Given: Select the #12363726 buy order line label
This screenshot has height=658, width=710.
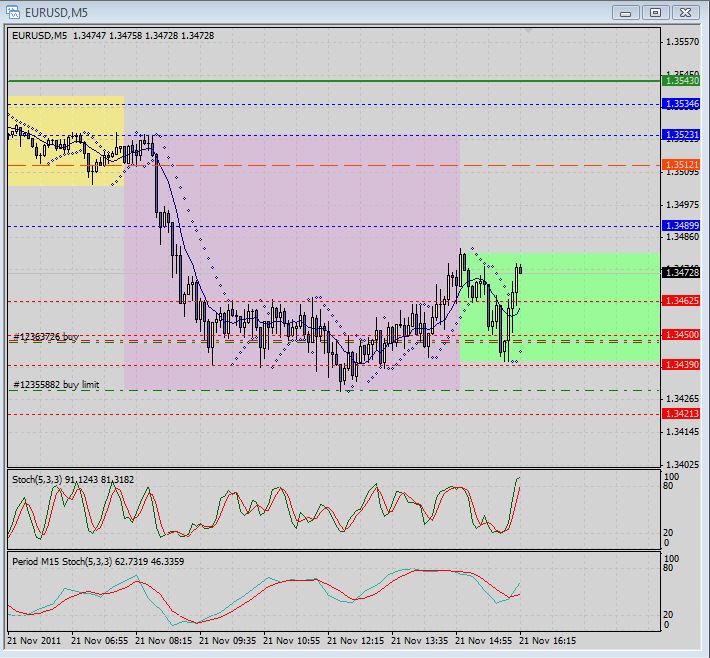Looking at the screenshot, I should point(46,336).
